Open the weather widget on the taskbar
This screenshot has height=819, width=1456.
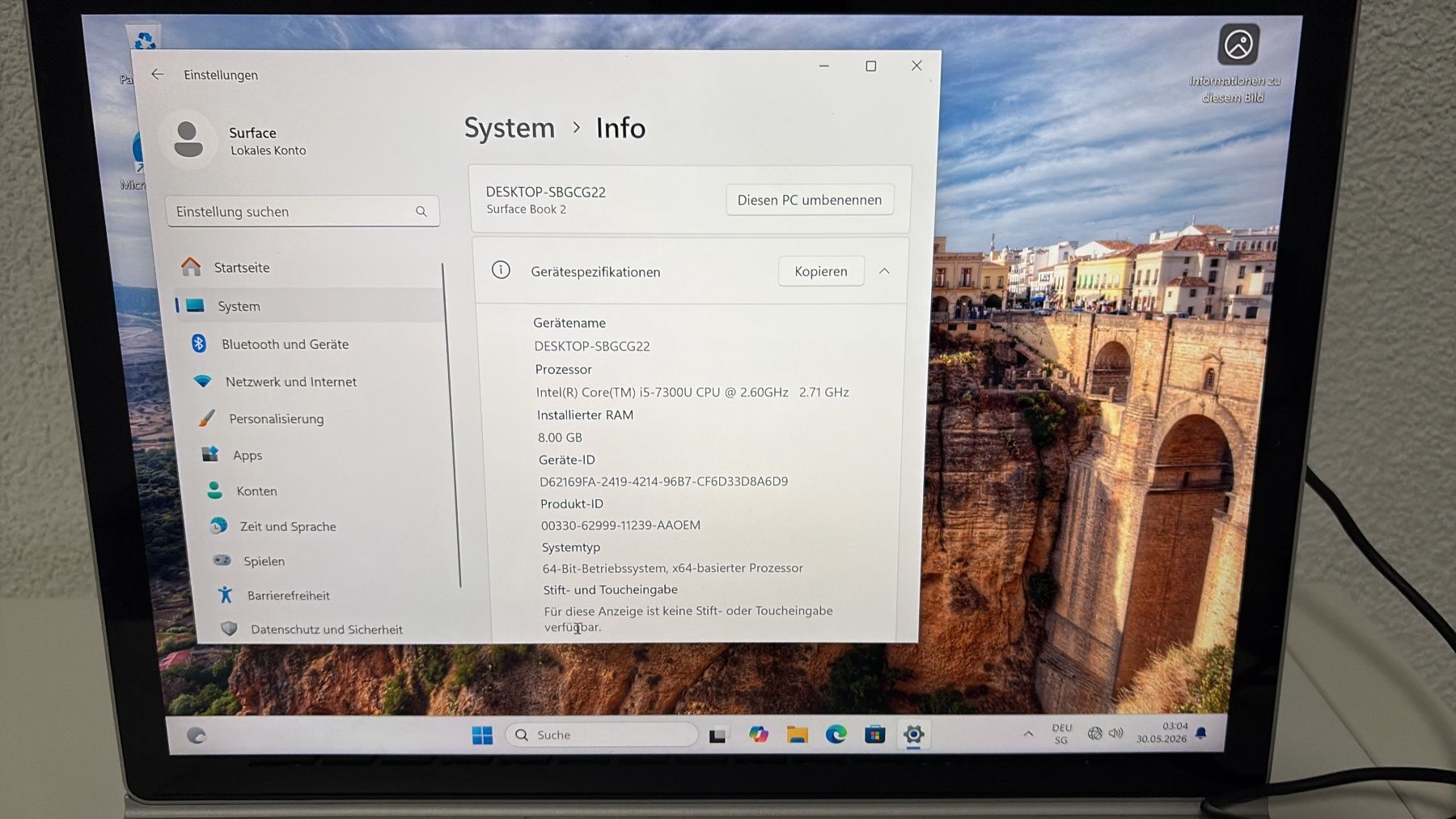pyautogui.click(x=197, y=735)
